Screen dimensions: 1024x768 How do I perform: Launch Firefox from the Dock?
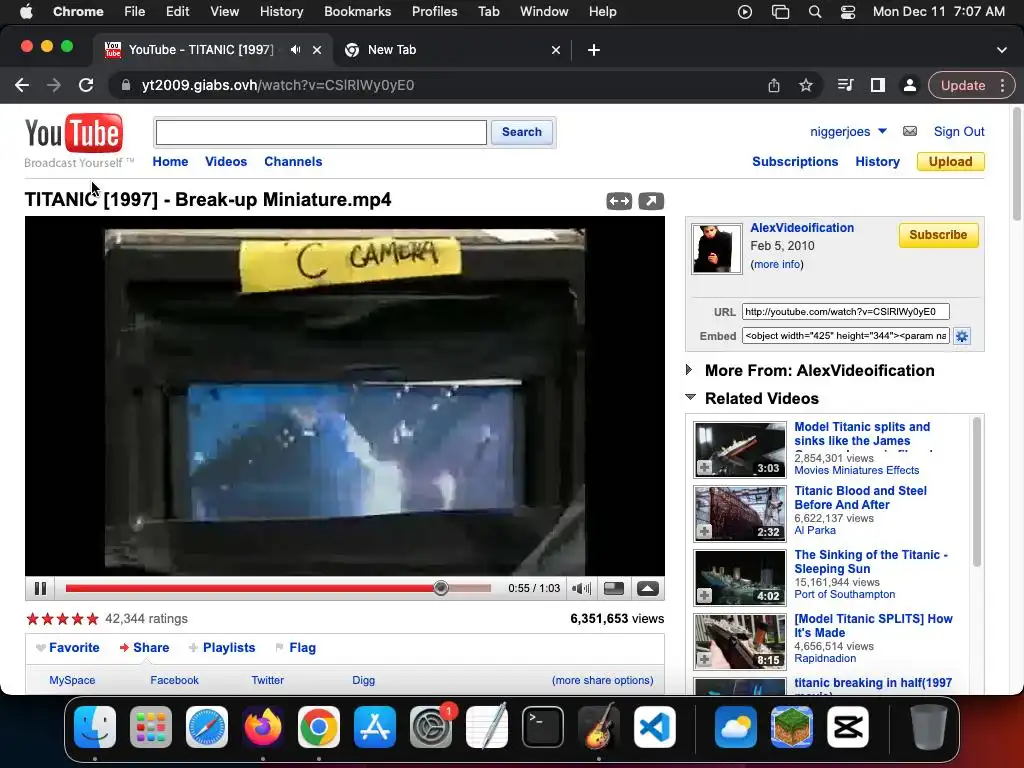tap(263, 727)
